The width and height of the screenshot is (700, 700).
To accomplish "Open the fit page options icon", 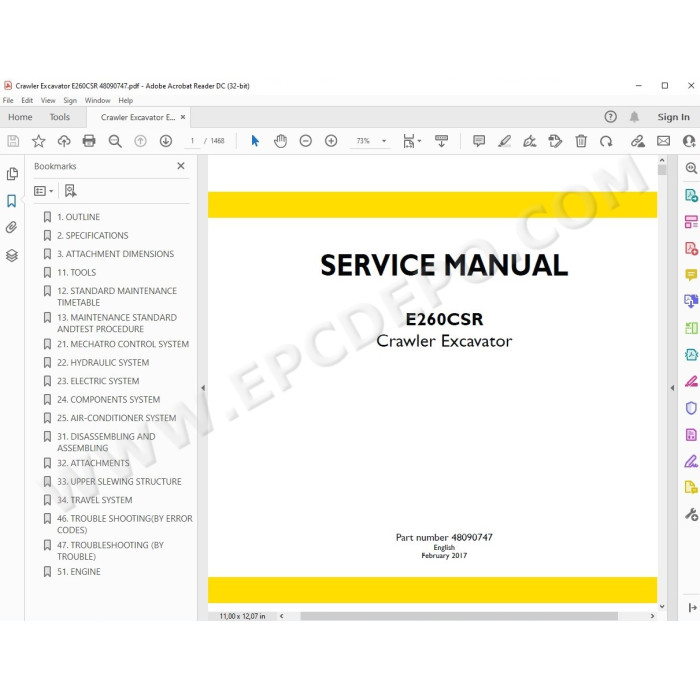I will tap(411, 141).
